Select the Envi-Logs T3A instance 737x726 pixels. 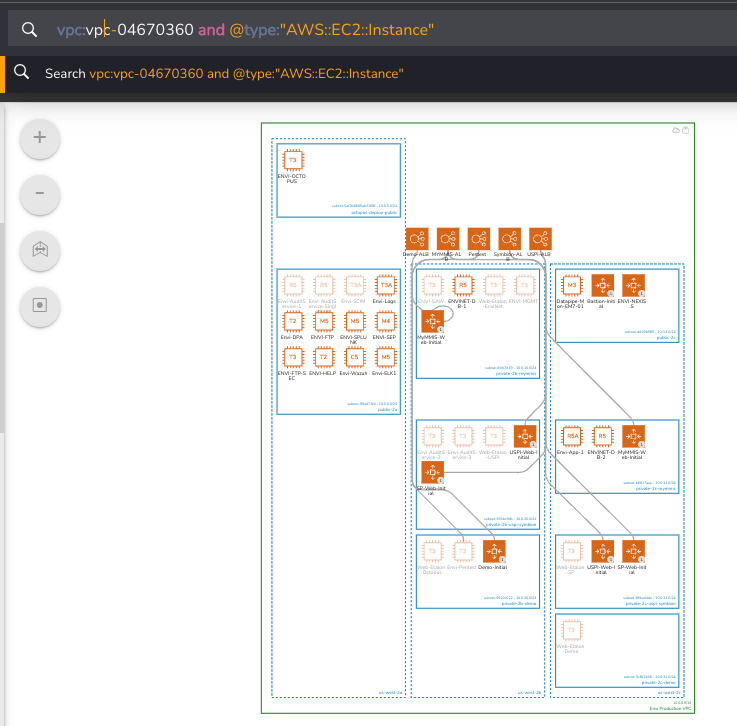pos(385,285)
